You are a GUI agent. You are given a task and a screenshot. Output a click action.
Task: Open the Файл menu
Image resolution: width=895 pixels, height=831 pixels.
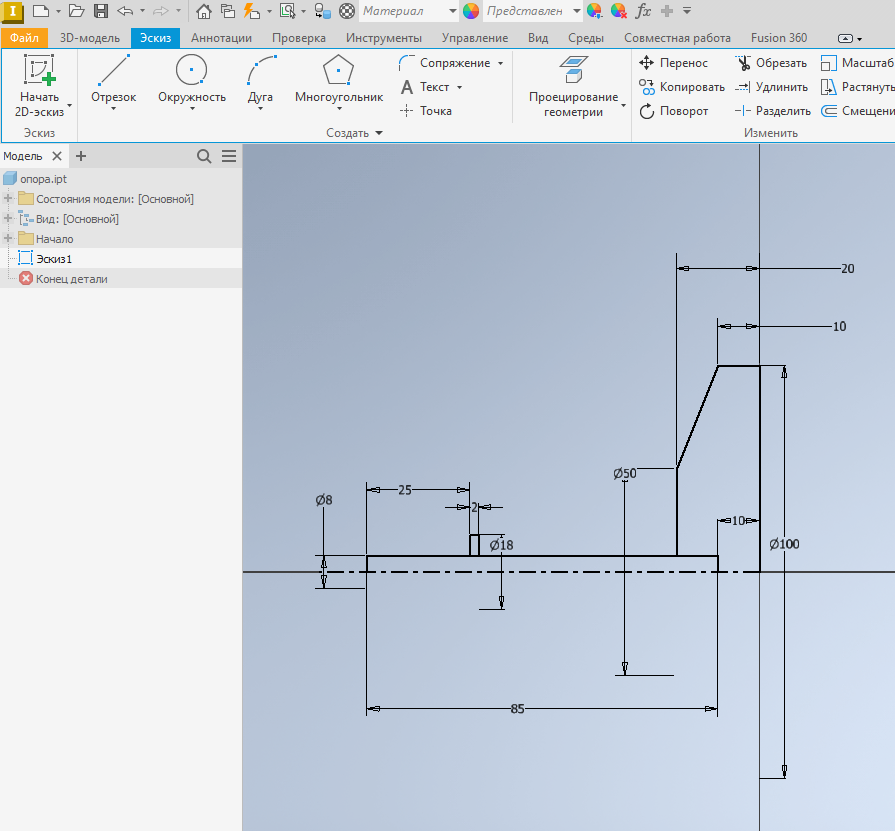pyautogui.click(x=24, y=38)
